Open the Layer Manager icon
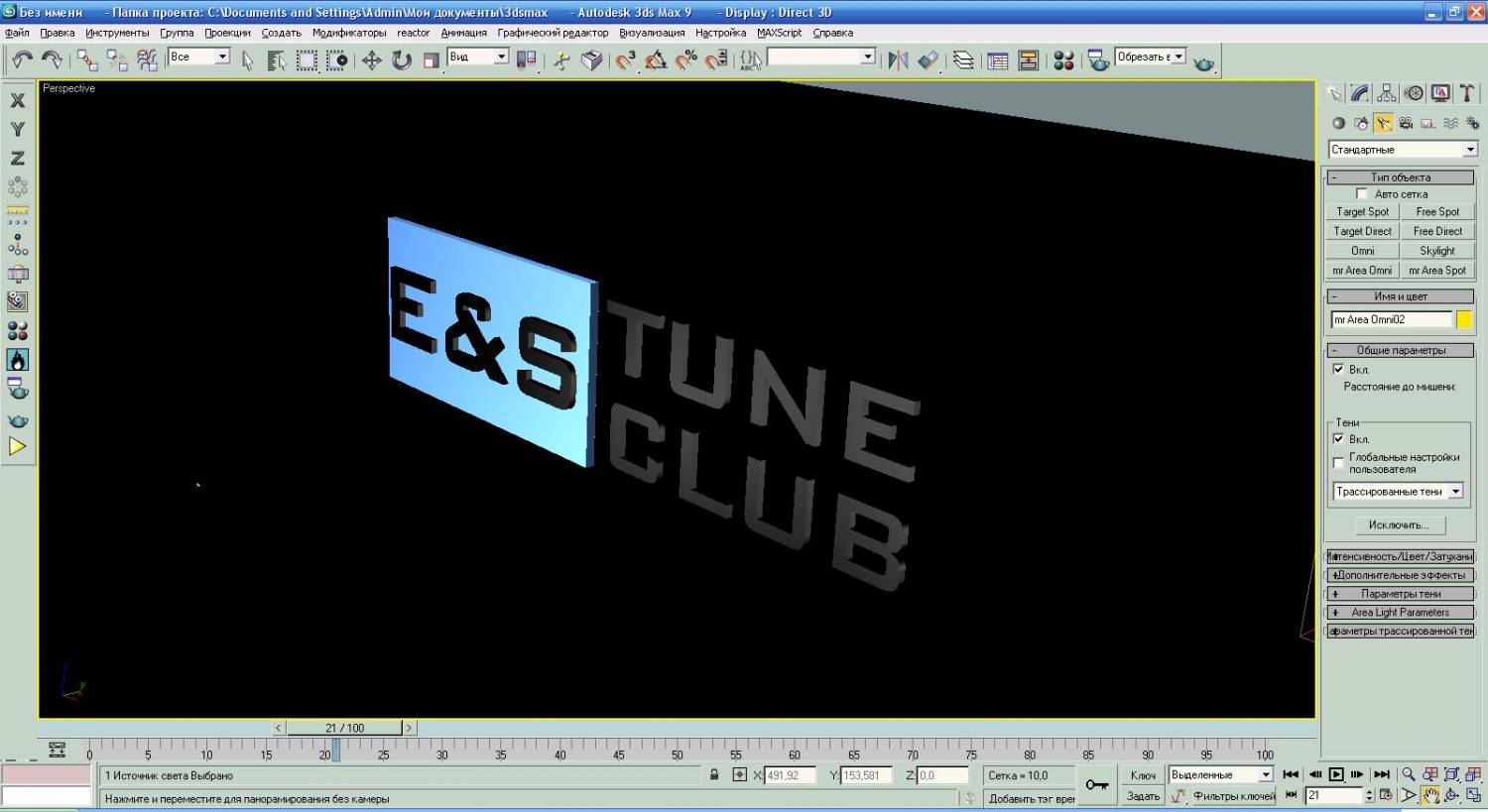The image size is (1488, 812). (963, 60)
